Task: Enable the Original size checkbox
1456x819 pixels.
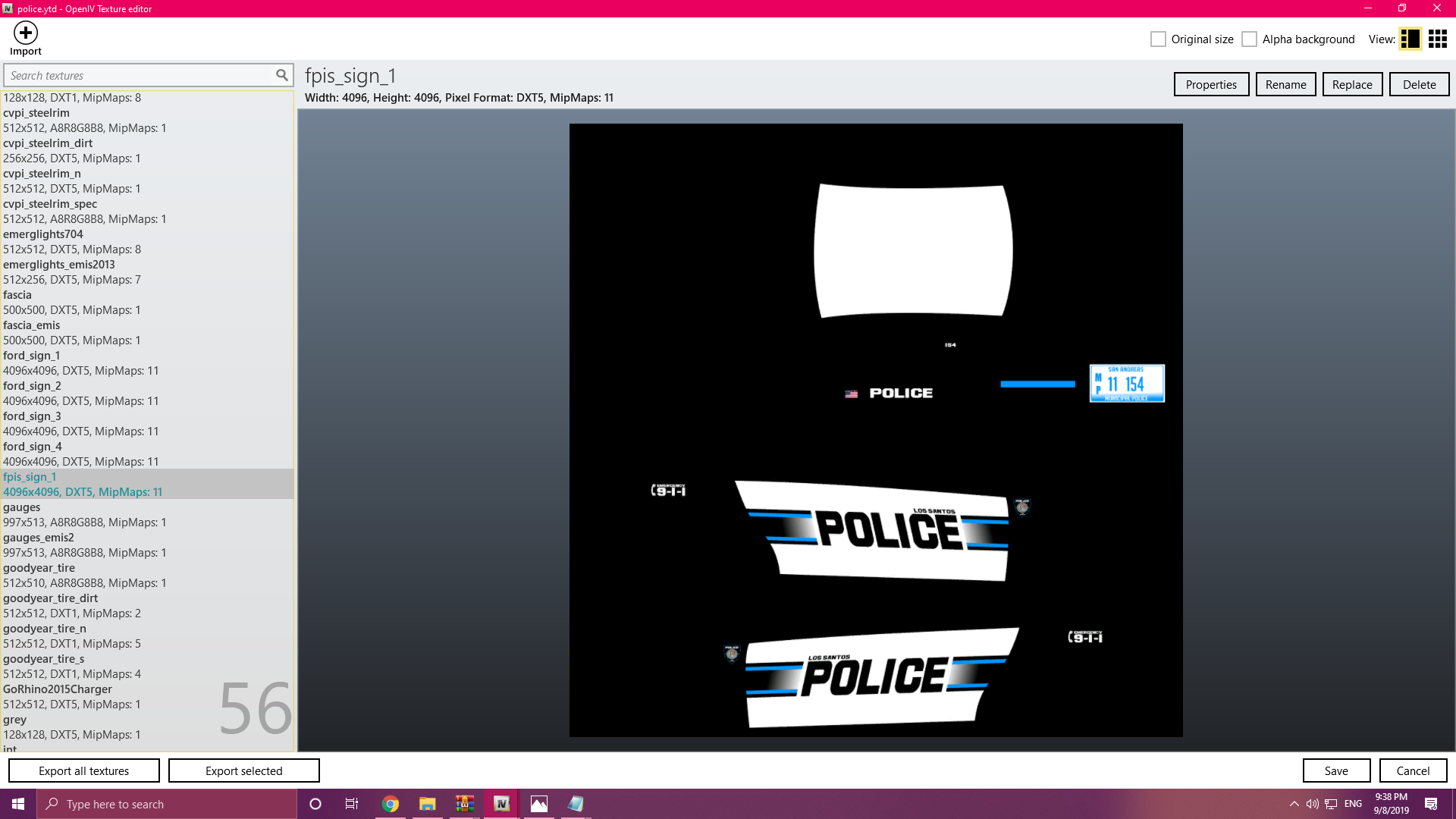Action: [1158, 39]
